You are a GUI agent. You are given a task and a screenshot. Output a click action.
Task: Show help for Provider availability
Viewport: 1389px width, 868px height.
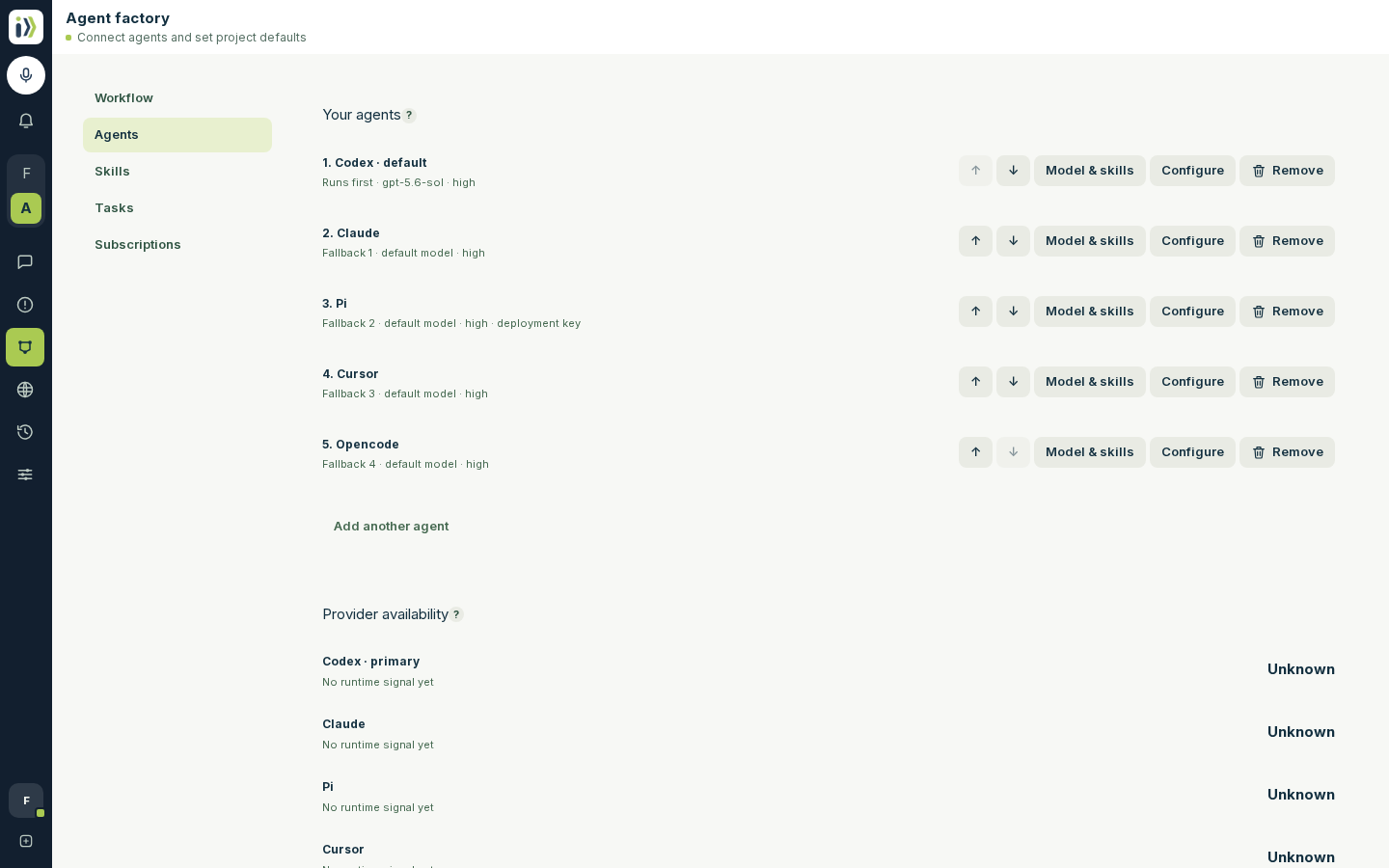(x=456, y=615)
